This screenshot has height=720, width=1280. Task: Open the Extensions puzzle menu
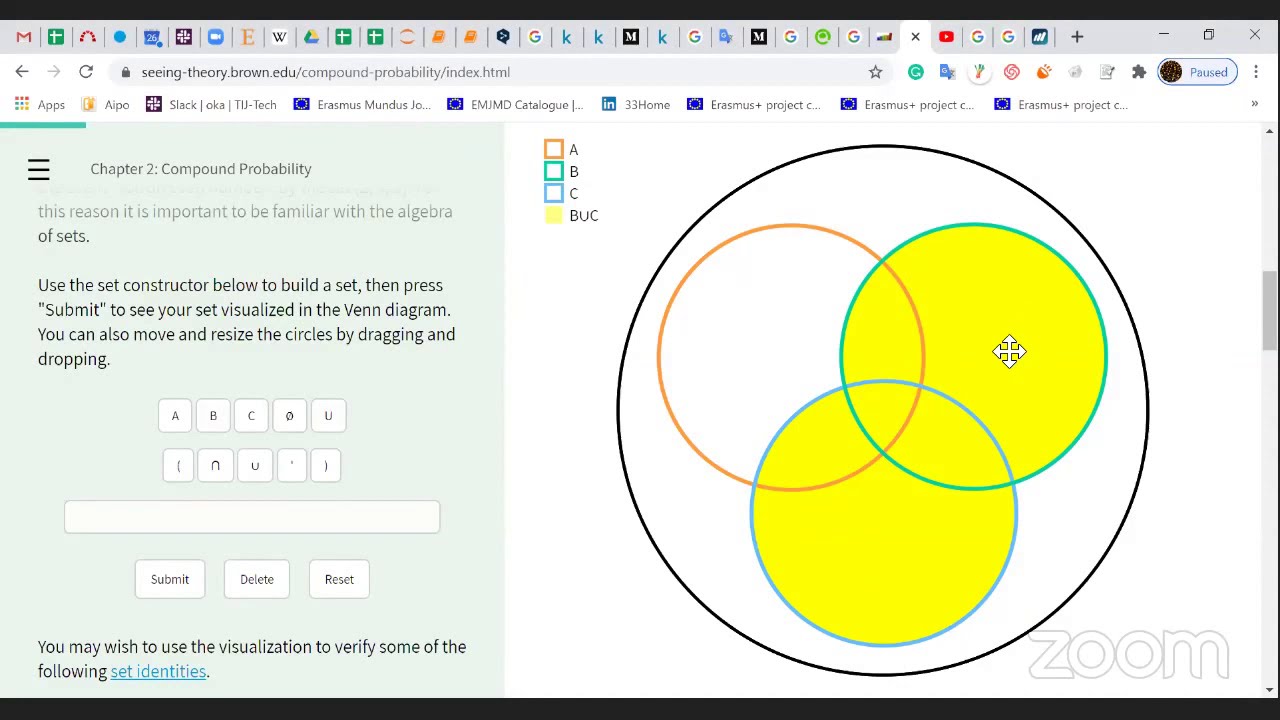point(1139,72)
